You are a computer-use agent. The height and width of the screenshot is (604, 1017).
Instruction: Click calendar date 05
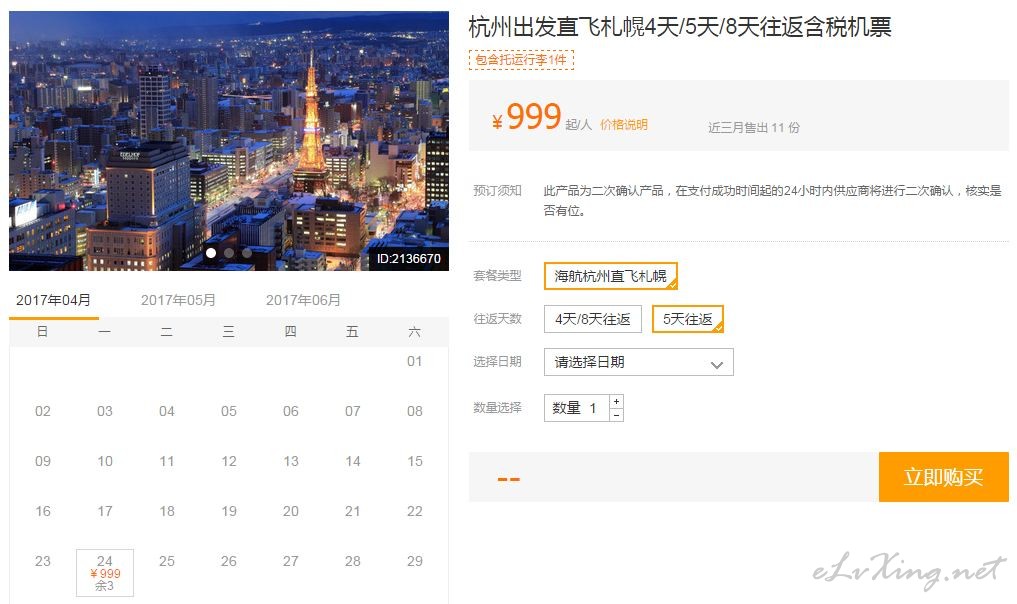(x=229, y=411)
